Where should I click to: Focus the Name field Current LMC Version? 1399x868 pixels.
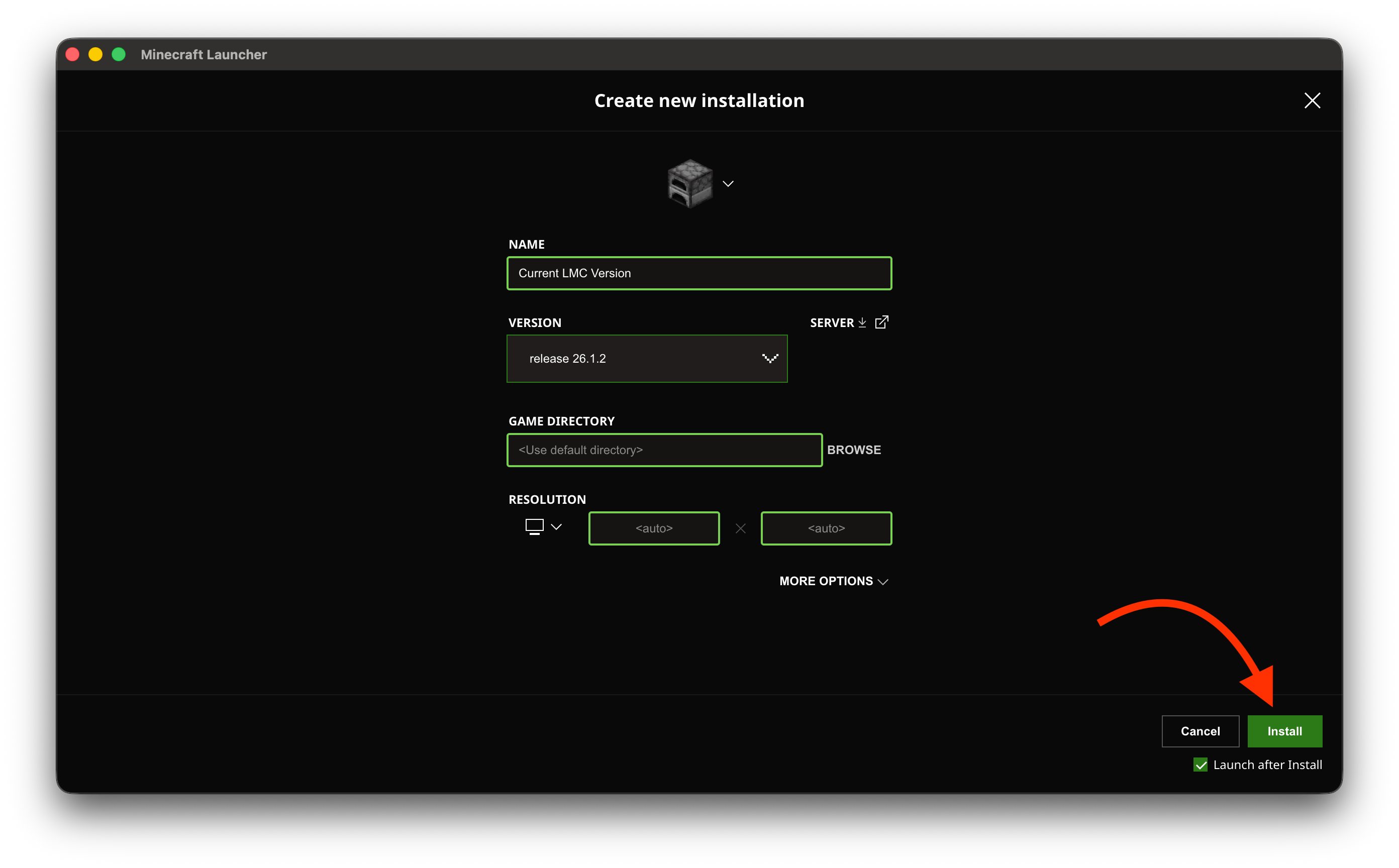point(699,273)
